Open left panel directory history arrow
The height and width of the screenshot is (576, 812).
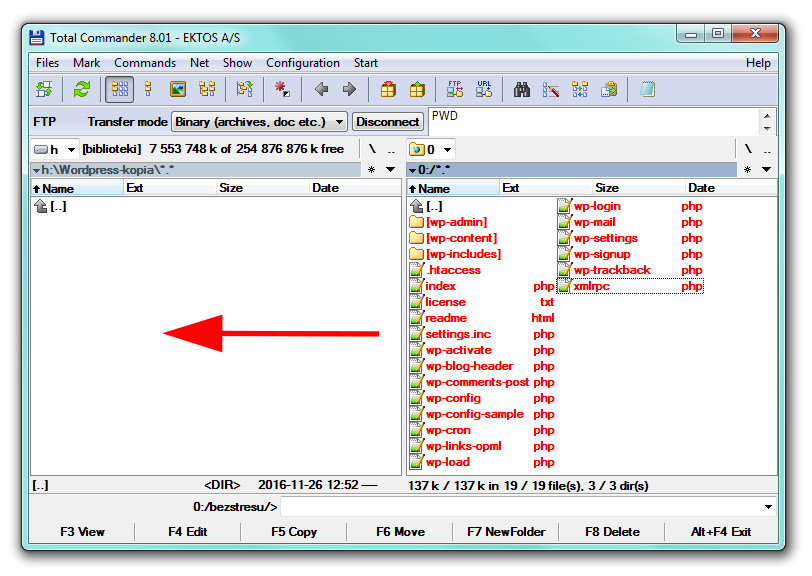pos(390,169)
